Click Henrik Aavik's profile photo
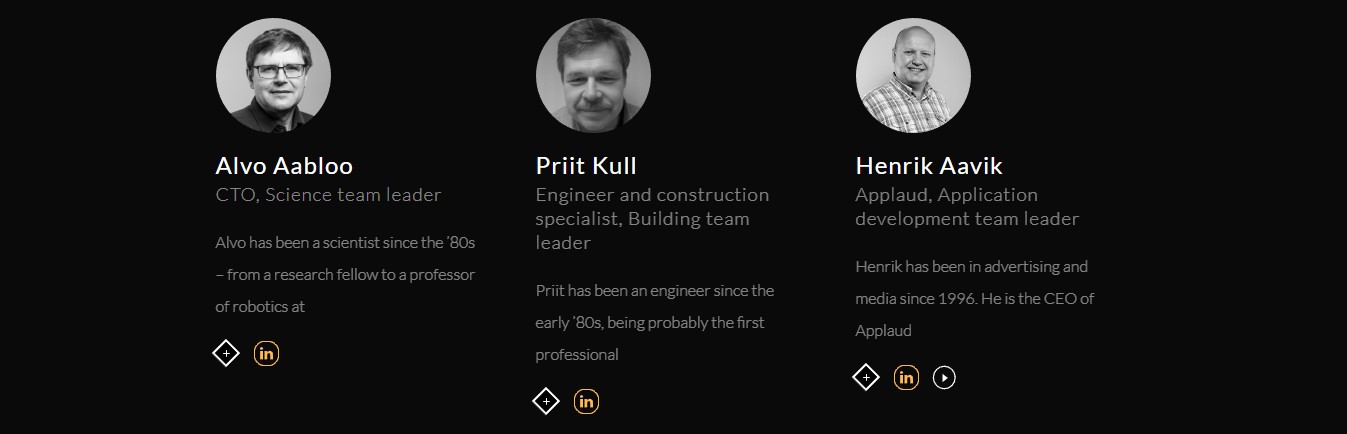Viewport: 1347px width, 434px height. (913, 76)
